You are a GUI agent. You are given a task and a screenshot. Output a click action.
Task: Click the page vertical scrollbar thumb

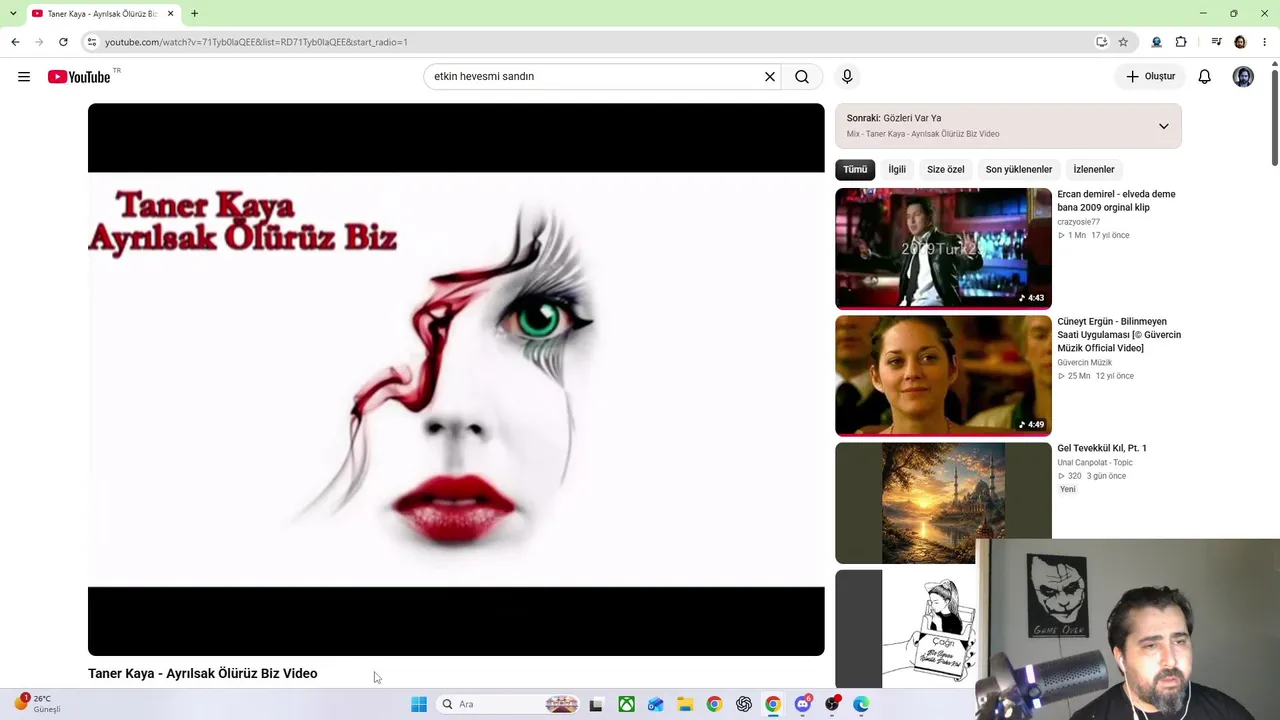(1274, 117)
